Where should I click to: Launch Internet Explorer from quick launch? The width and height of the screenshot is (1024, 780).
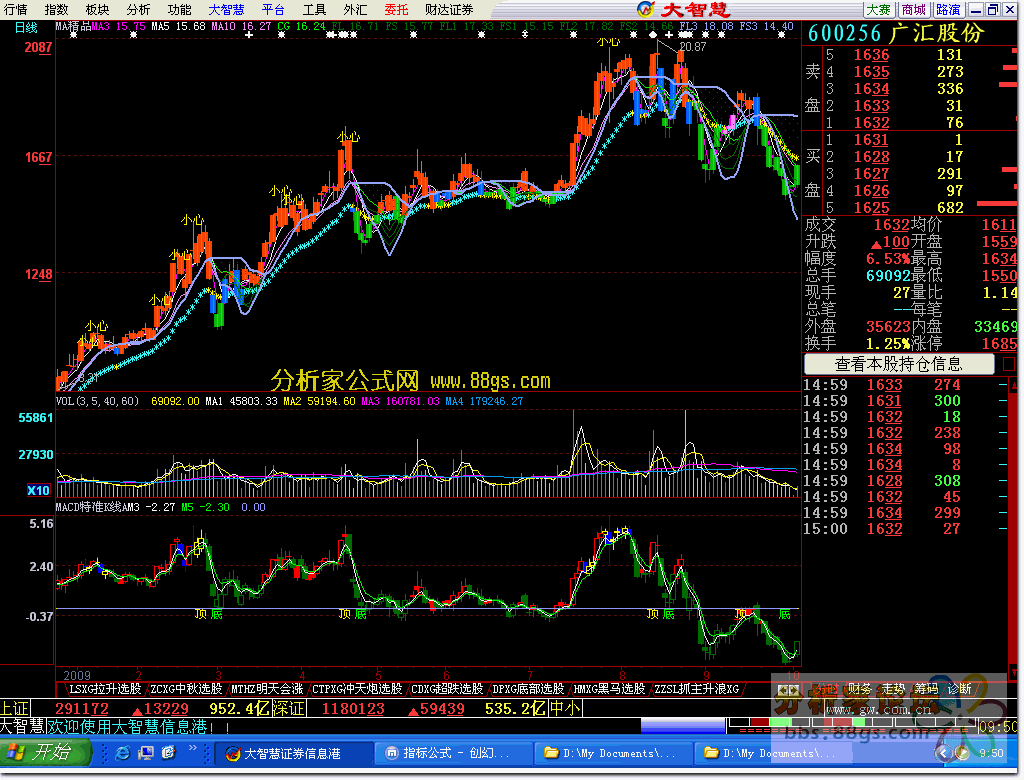pos(122,753)
